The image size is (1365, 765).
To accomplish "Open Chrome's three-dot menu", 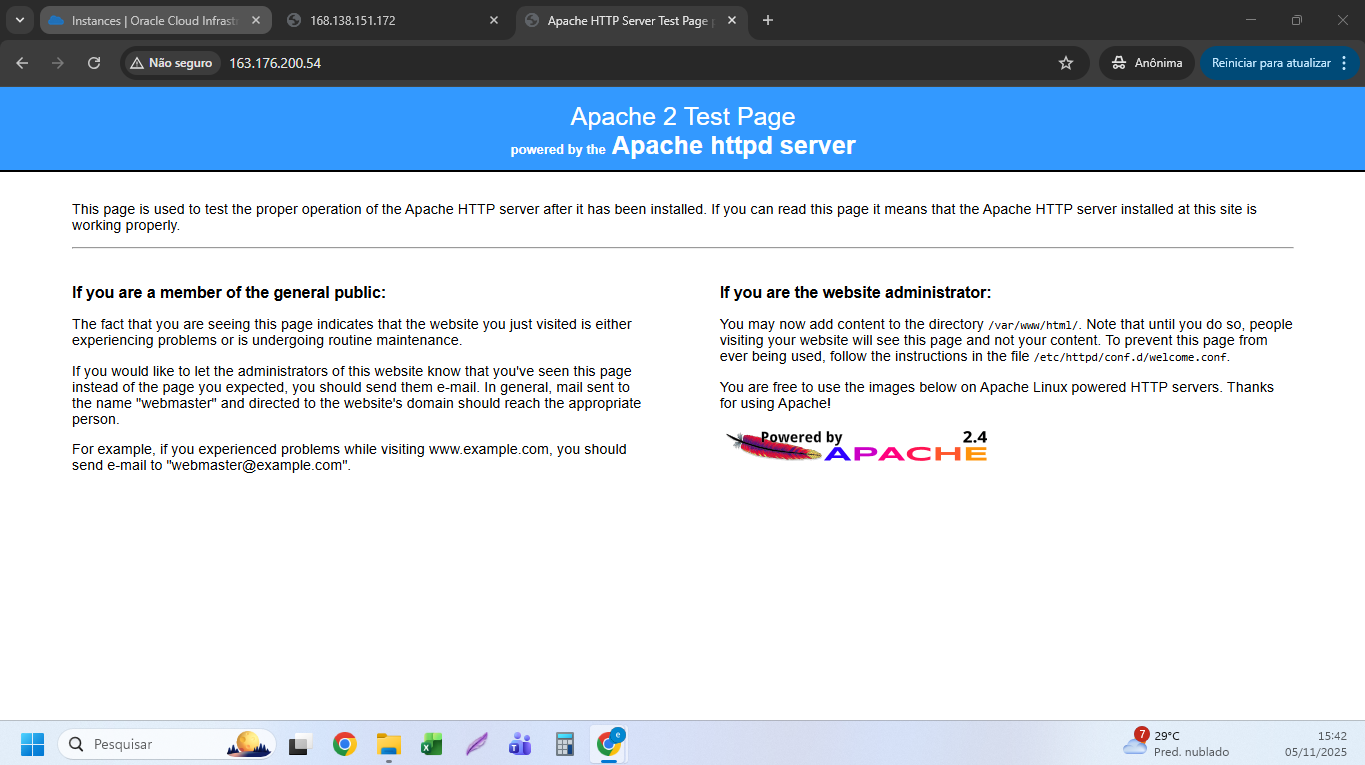I will click(1343, 63).
